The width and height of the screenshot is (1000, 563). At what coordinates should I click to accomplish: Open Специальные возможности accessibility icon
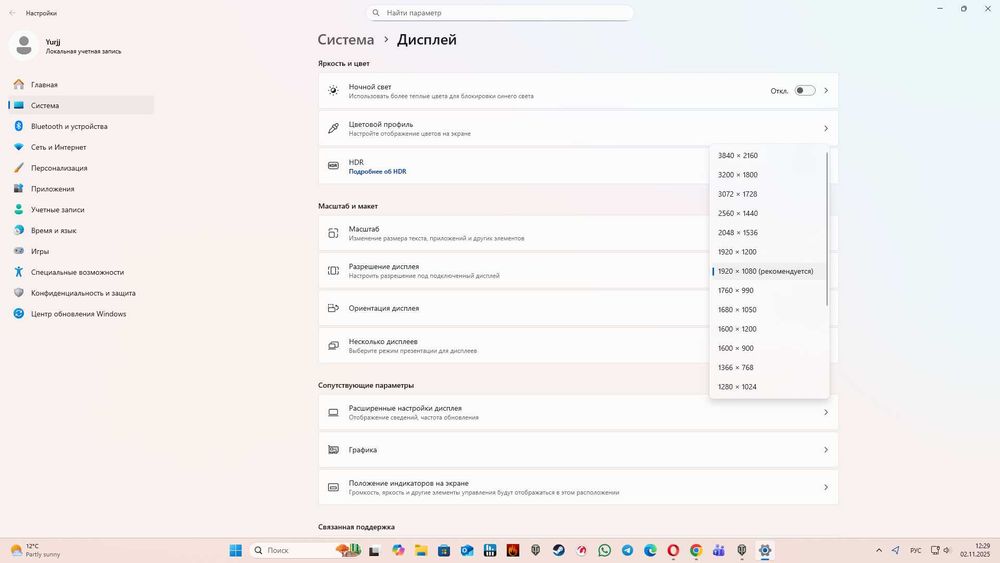click(x=18, y=272)
